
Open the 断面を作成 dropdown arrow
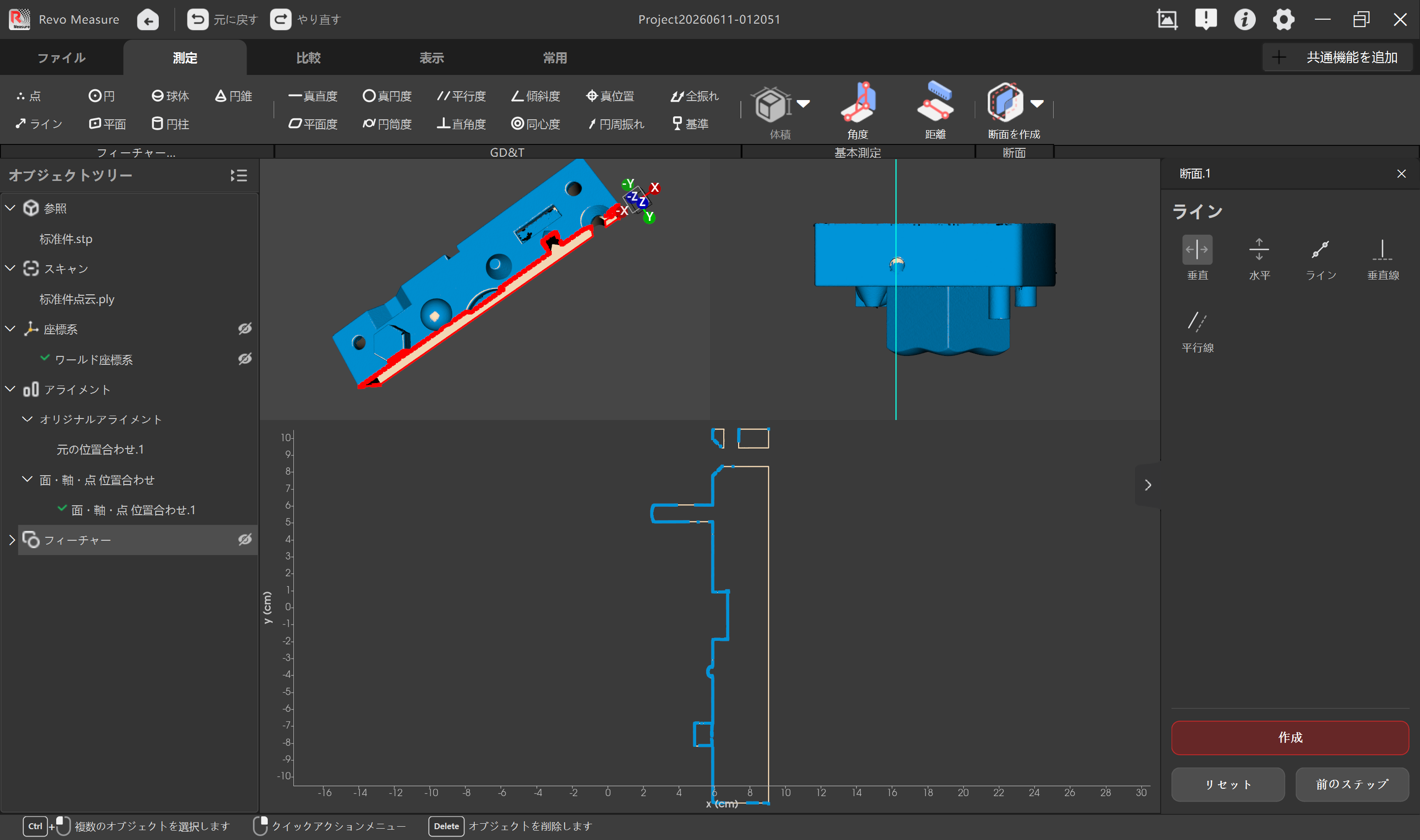pos(1037,104)
